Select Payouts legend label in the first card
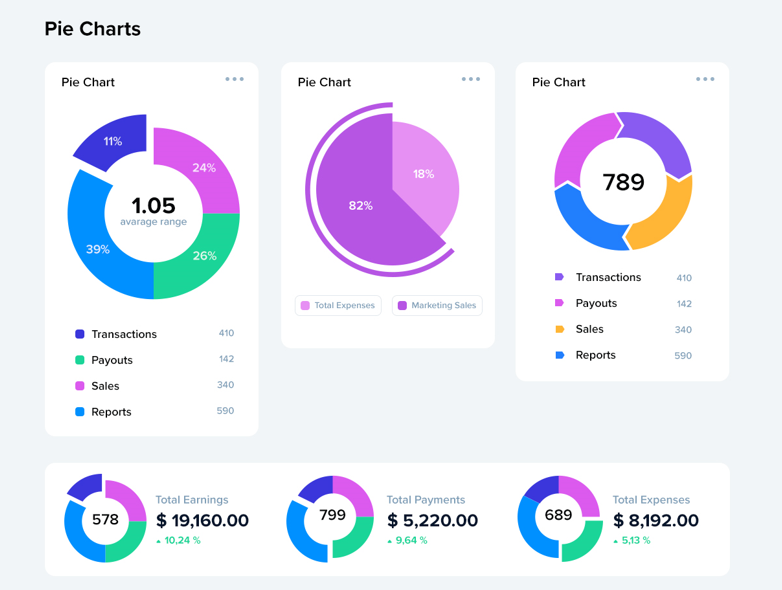 pos(112,360)
